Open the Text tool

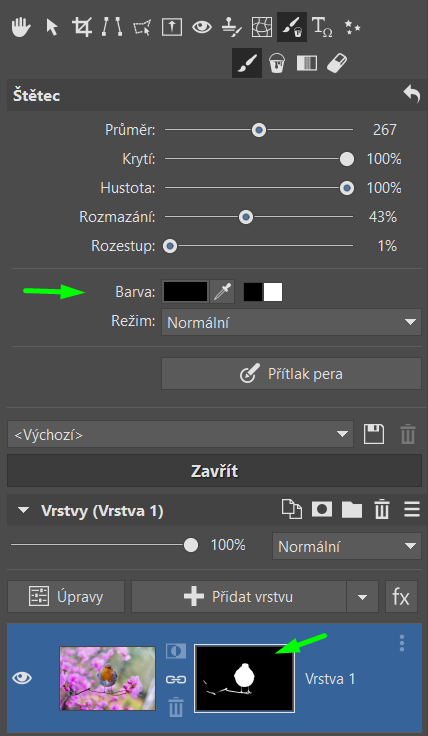pos(322,27)
